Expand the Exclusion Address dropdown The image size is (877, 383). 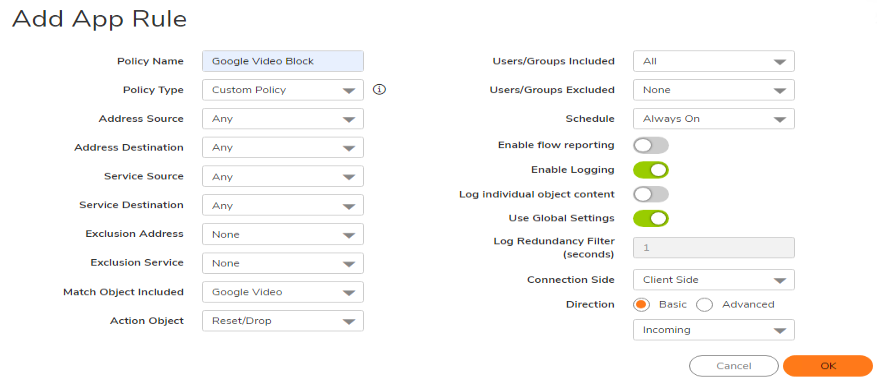[x=283, y=234]
